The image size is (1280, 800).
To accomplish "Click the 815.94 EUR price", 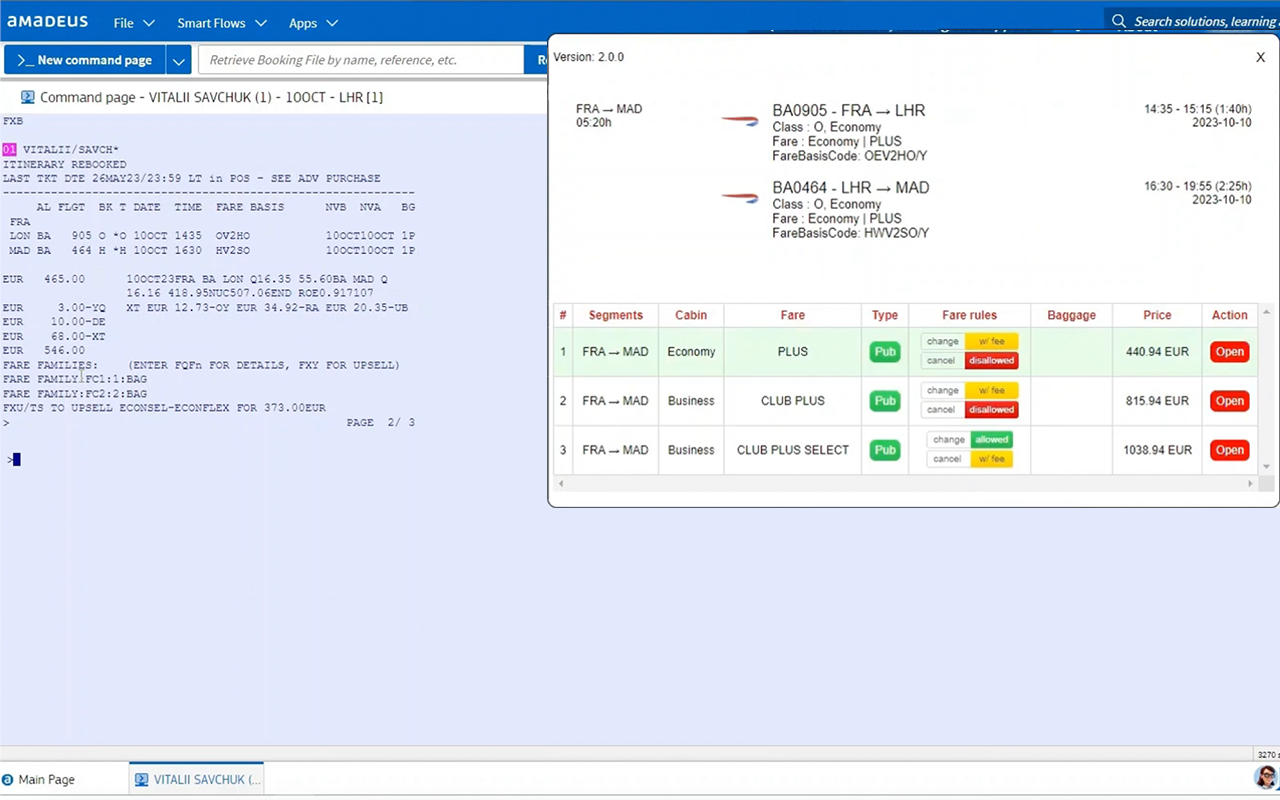I will click(x=1157, y=401).
